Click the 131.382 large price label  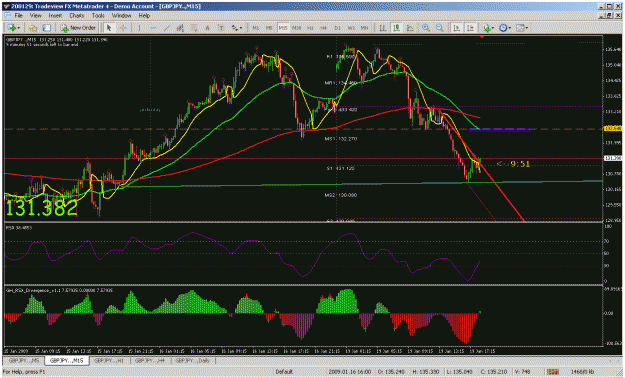pyautogui.click(x=41, y=209)
